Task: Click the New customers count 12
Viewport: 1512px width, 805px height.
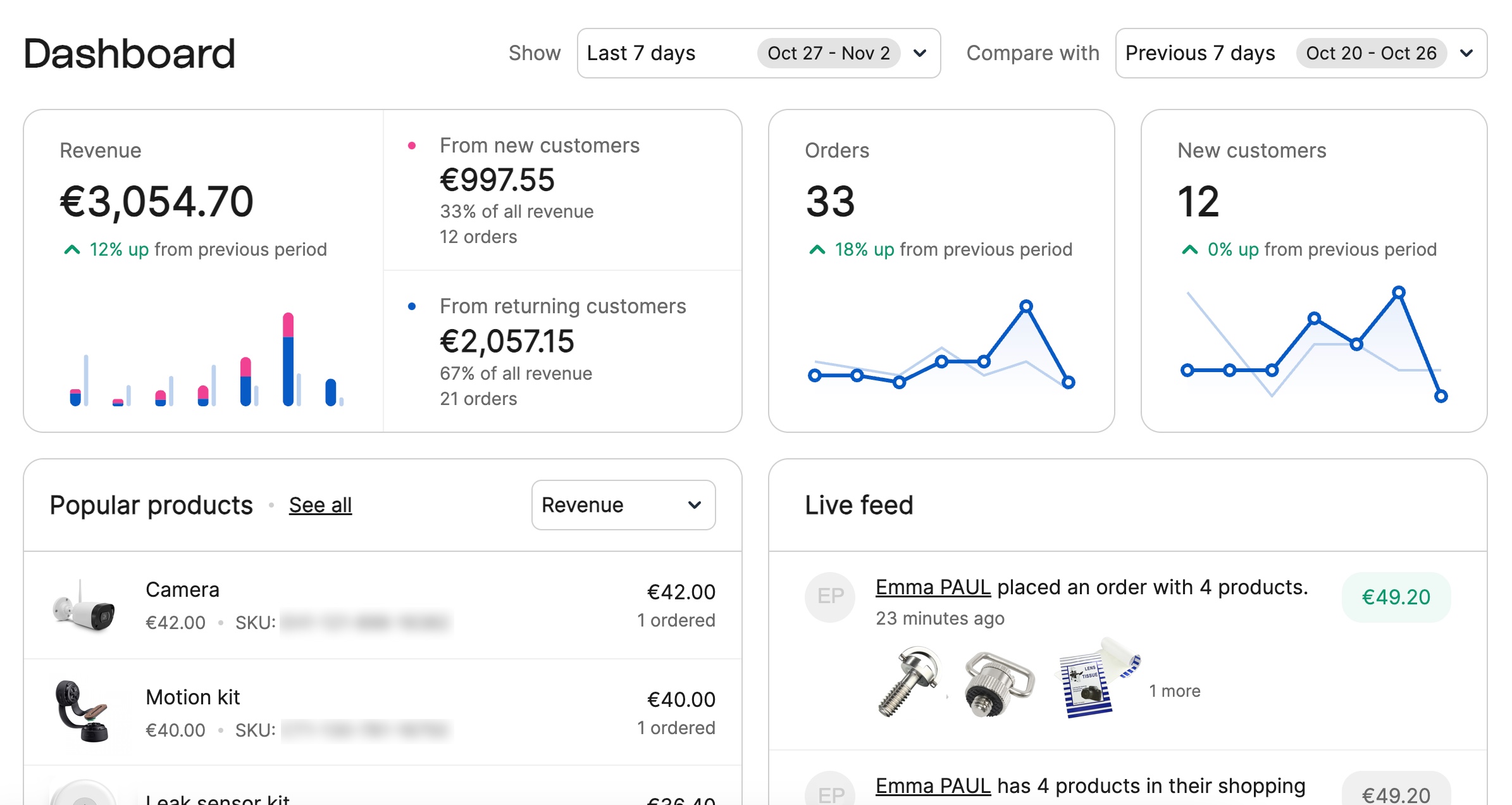Action: click(1198, 202)
